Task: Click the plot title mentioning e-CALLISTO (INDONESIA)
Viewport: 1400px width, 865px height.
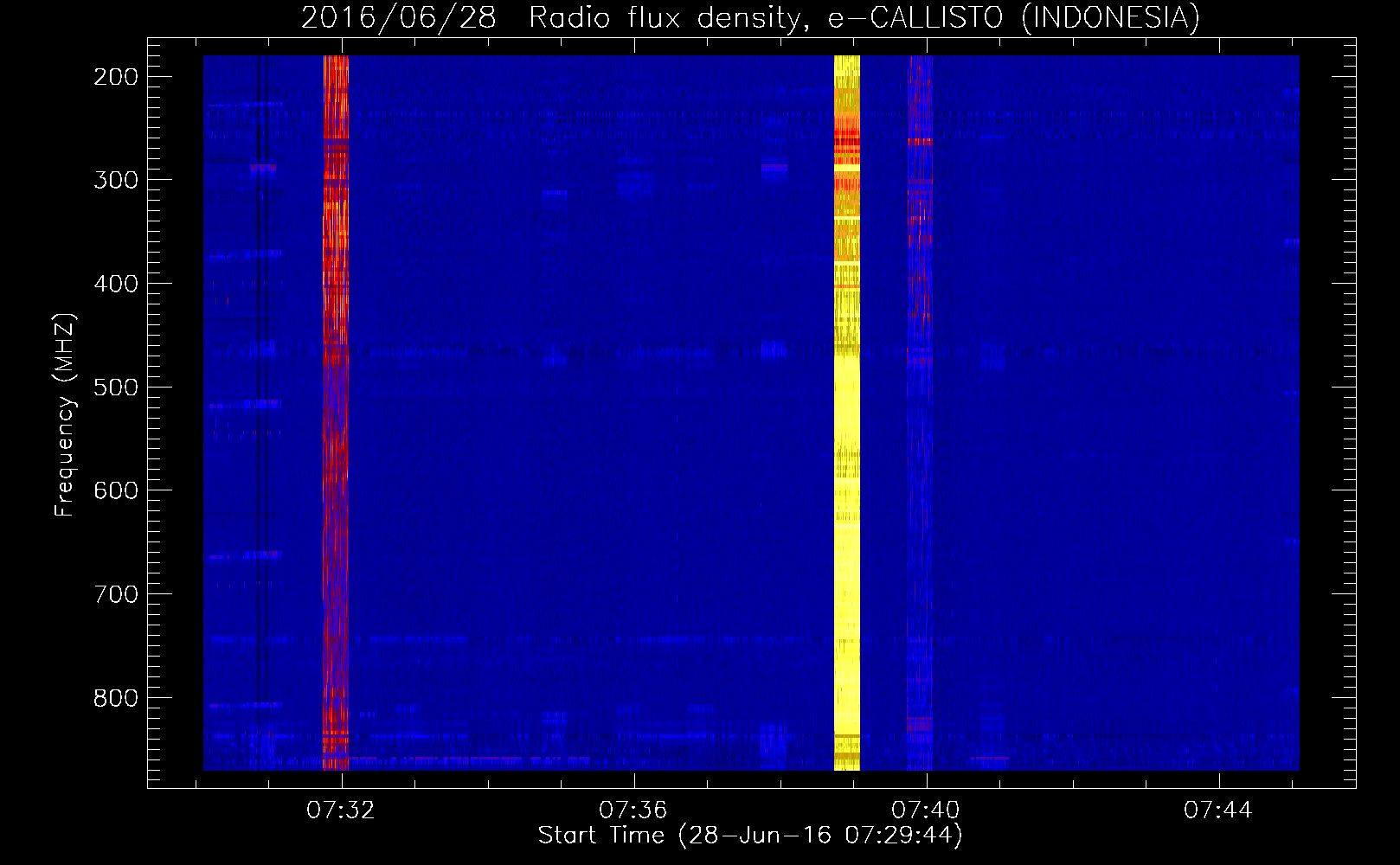Action: point(750,17)
